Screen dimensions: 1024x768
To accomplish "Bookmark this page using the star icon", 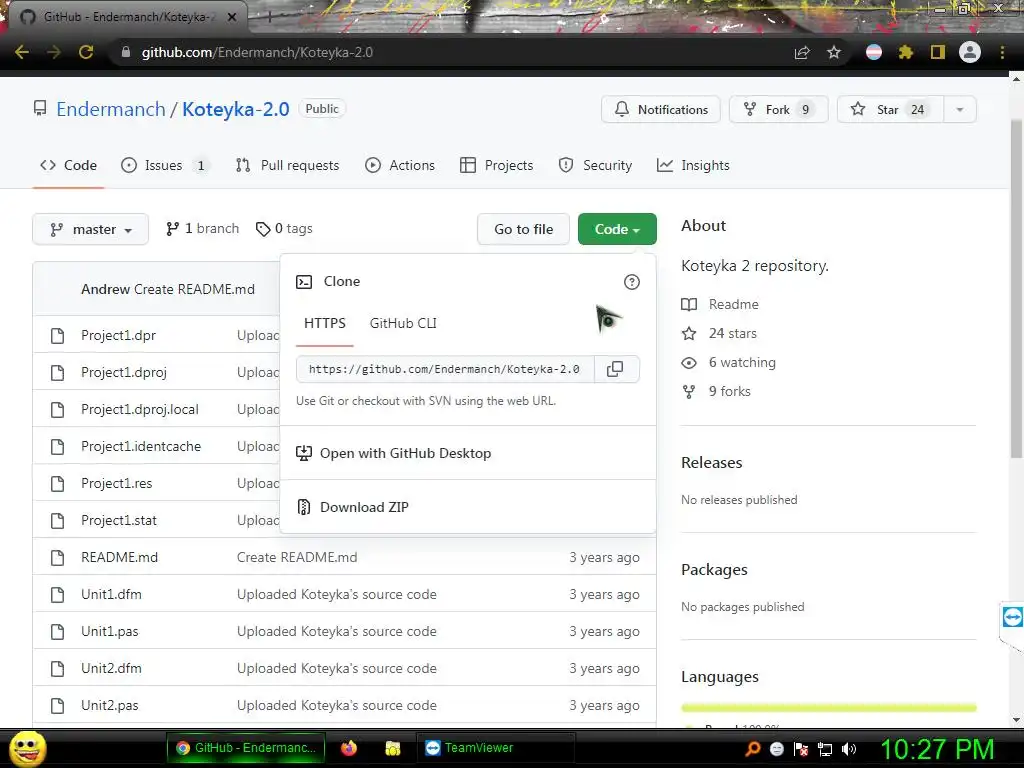I will tap(834, 52).
